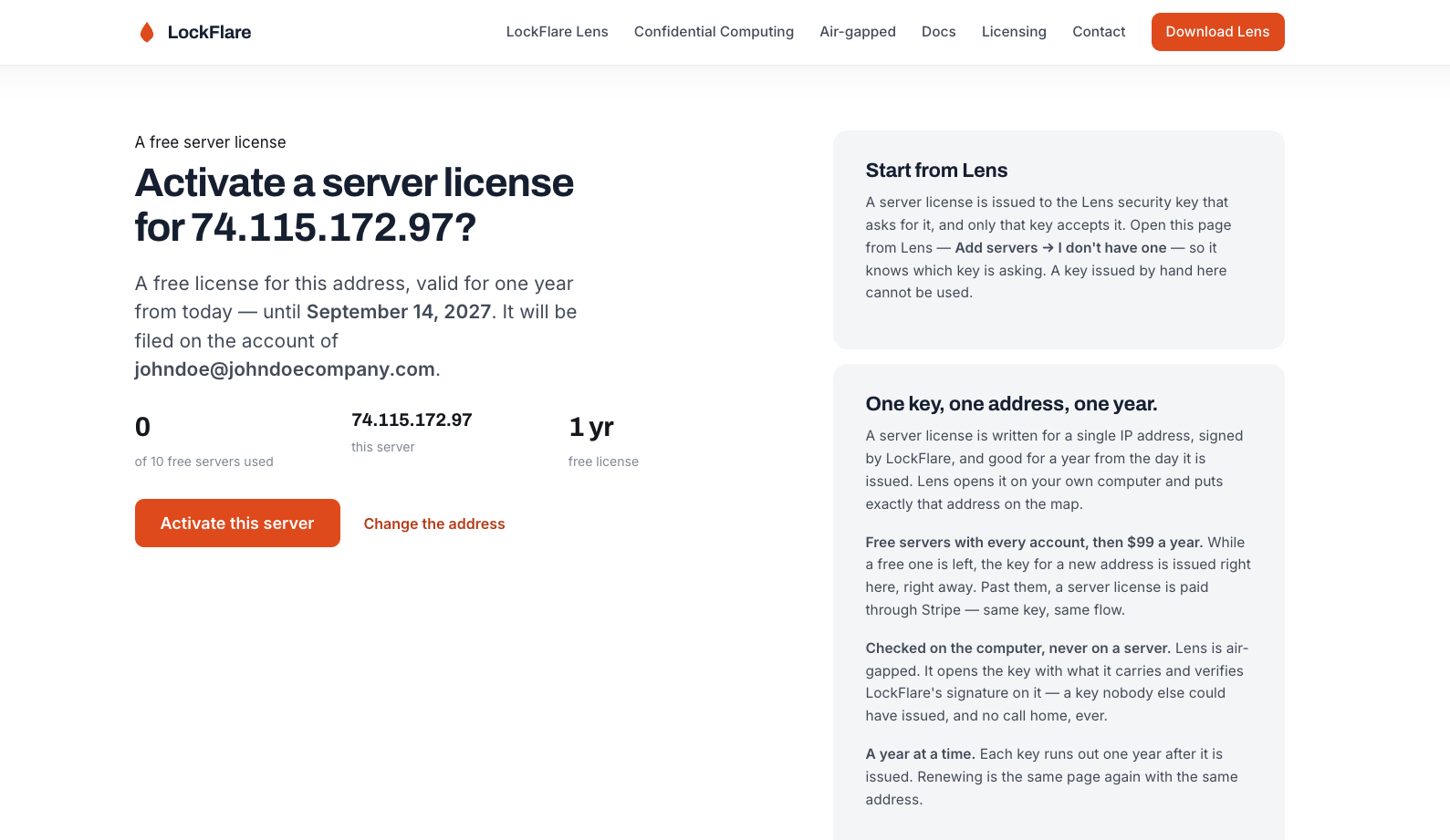The image size is (1450, 840).
Task: Click 'Add servers → I don't have one' text
Action: [1060, 248]
